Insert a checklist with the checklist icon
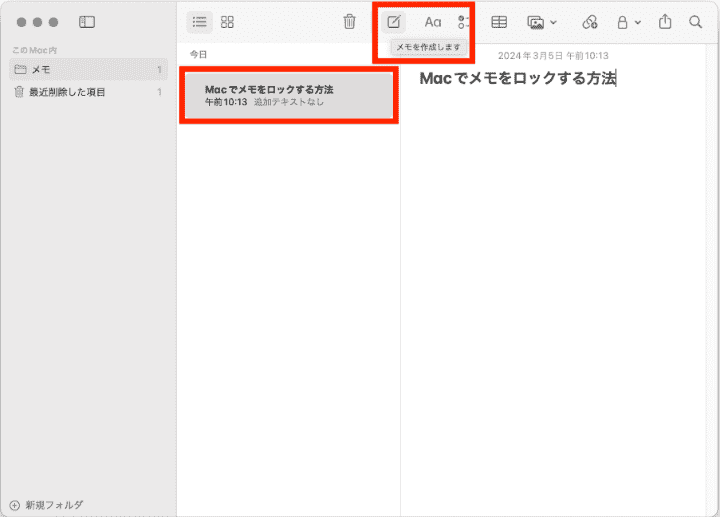This screenshot has width=720, height=517. 463,22
